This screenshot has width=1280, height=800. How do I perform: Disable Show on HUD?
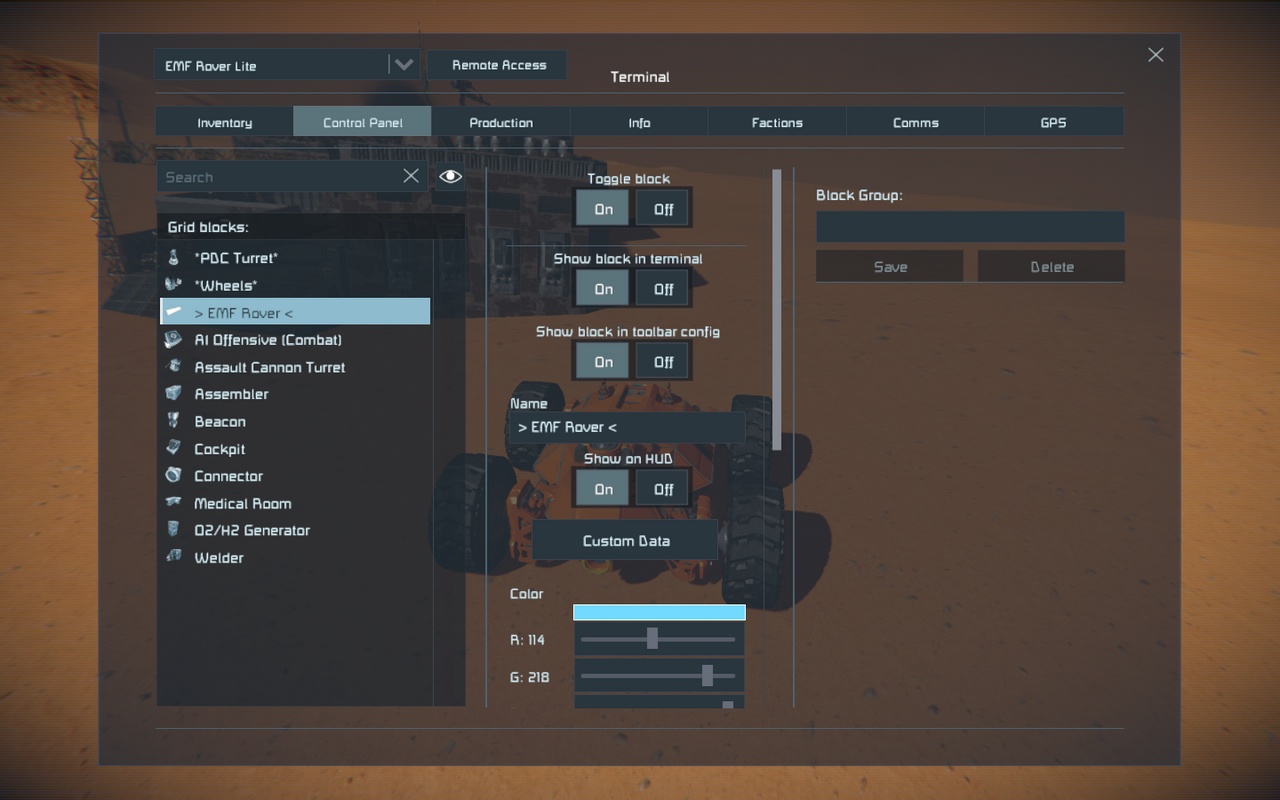pos(663,489)
